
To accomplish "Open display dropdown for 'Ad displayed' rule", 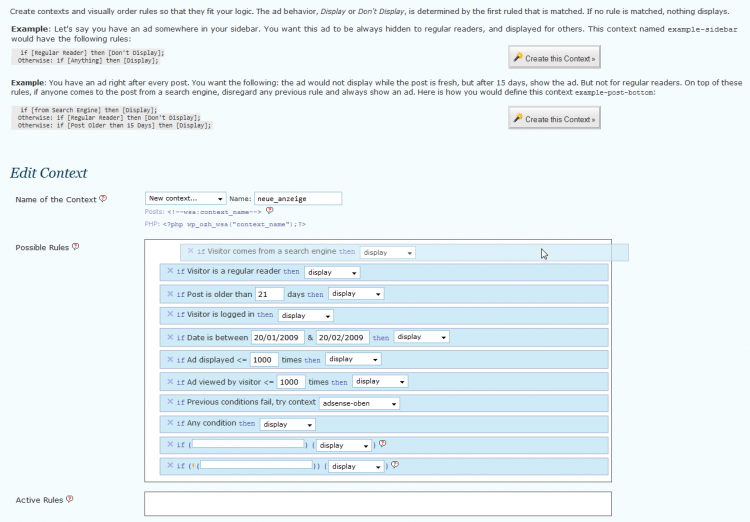I will [x=353, y=359].
